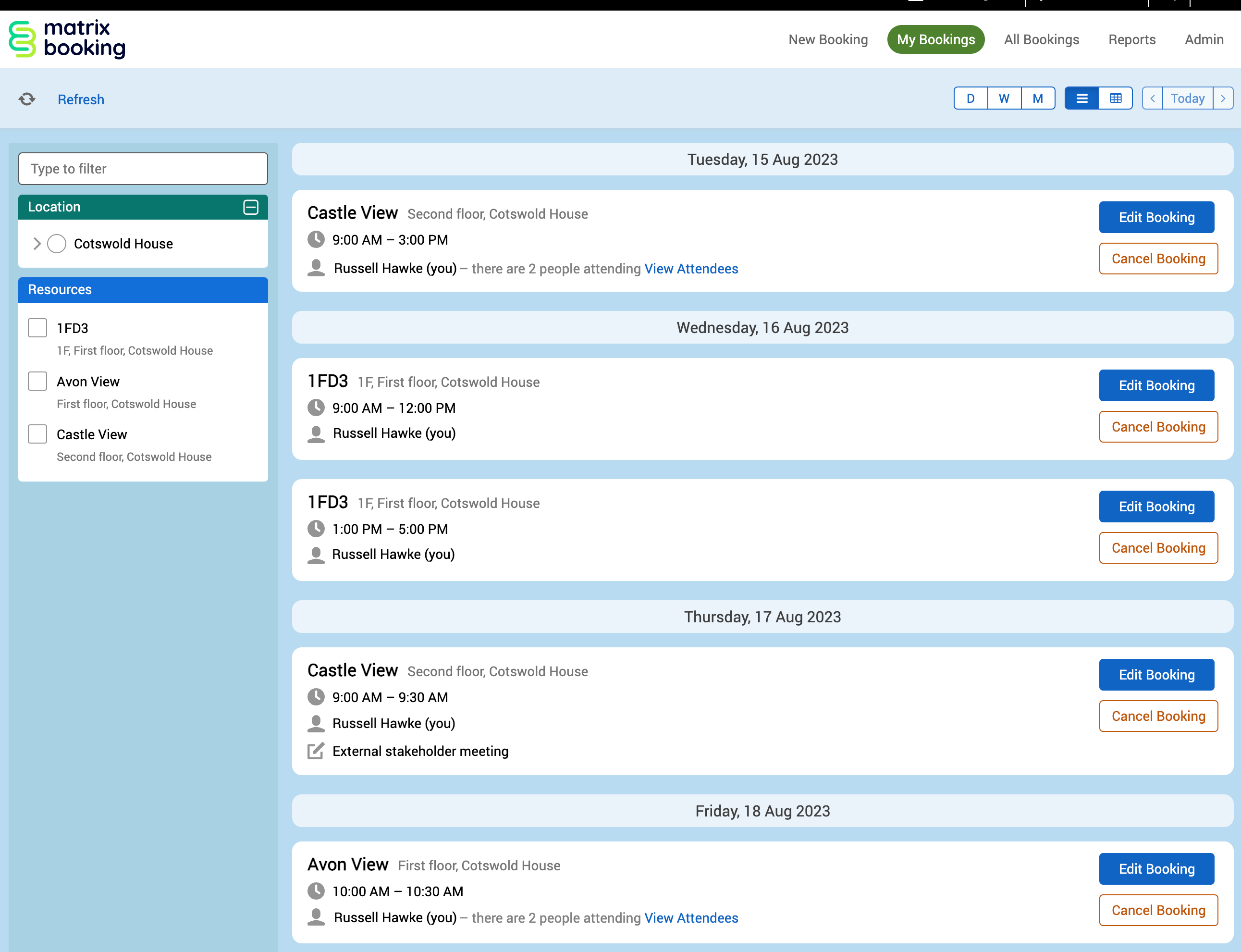
Task: Edit the Tuesday Castle View booking
Action: tap(1156, 217)
